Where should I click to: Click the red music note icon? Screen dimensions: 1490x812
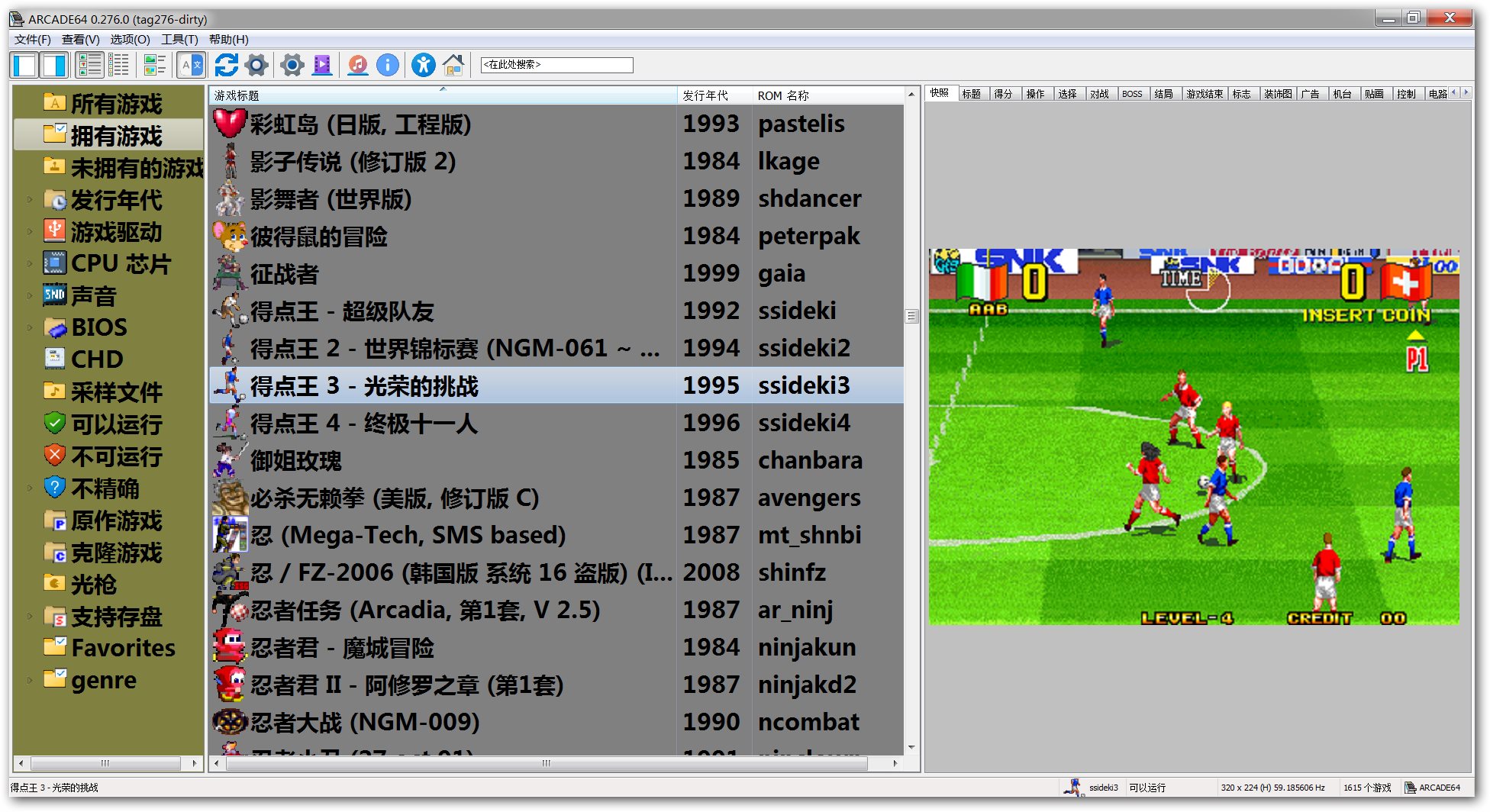357,66
